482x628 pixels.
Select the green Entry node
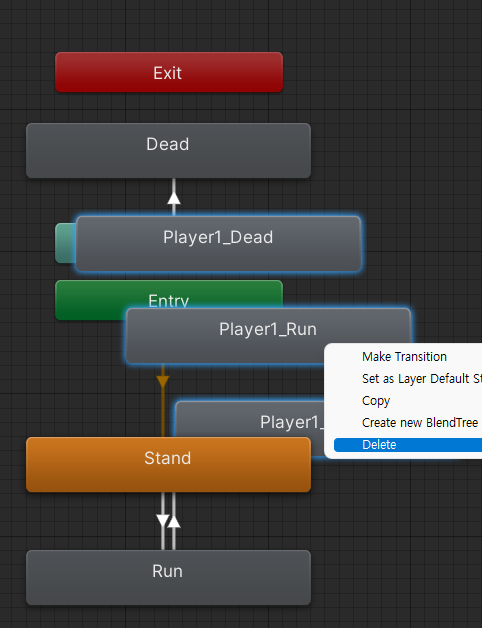91,300
